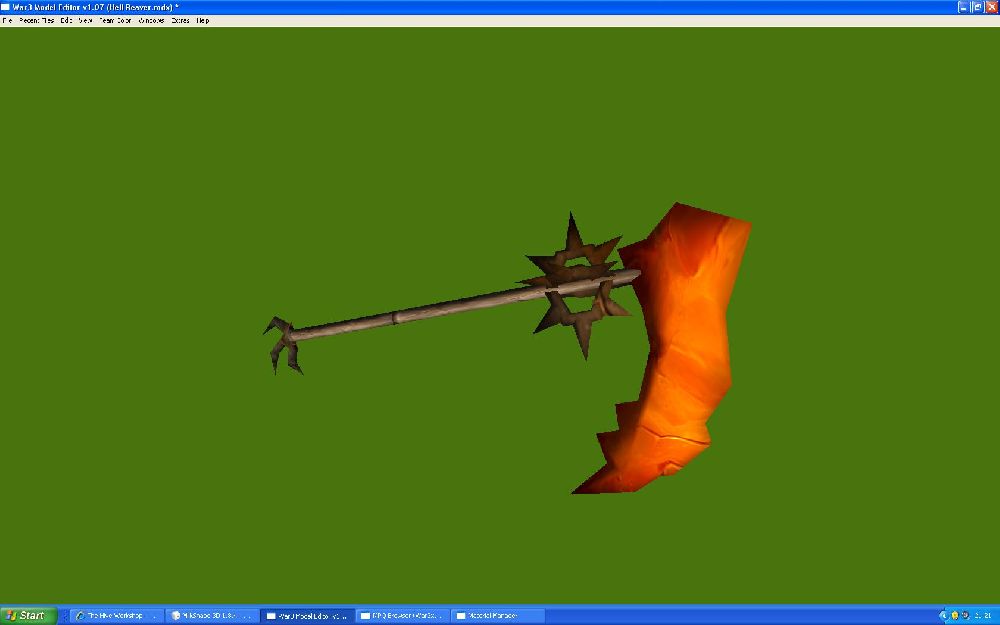
Task: Select War3 Model Editor taskbar button
Action: pos(307,615)
